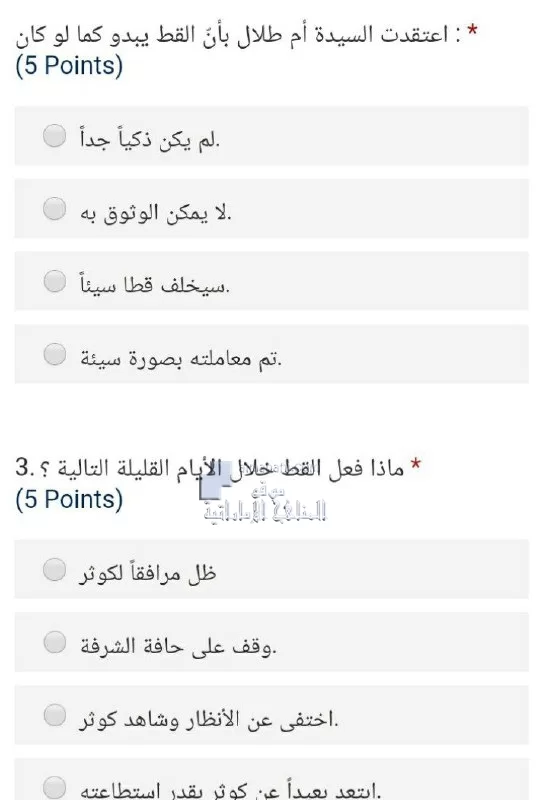Click the answer text سيخلف قطا سيئاً

tap(155, 284)
